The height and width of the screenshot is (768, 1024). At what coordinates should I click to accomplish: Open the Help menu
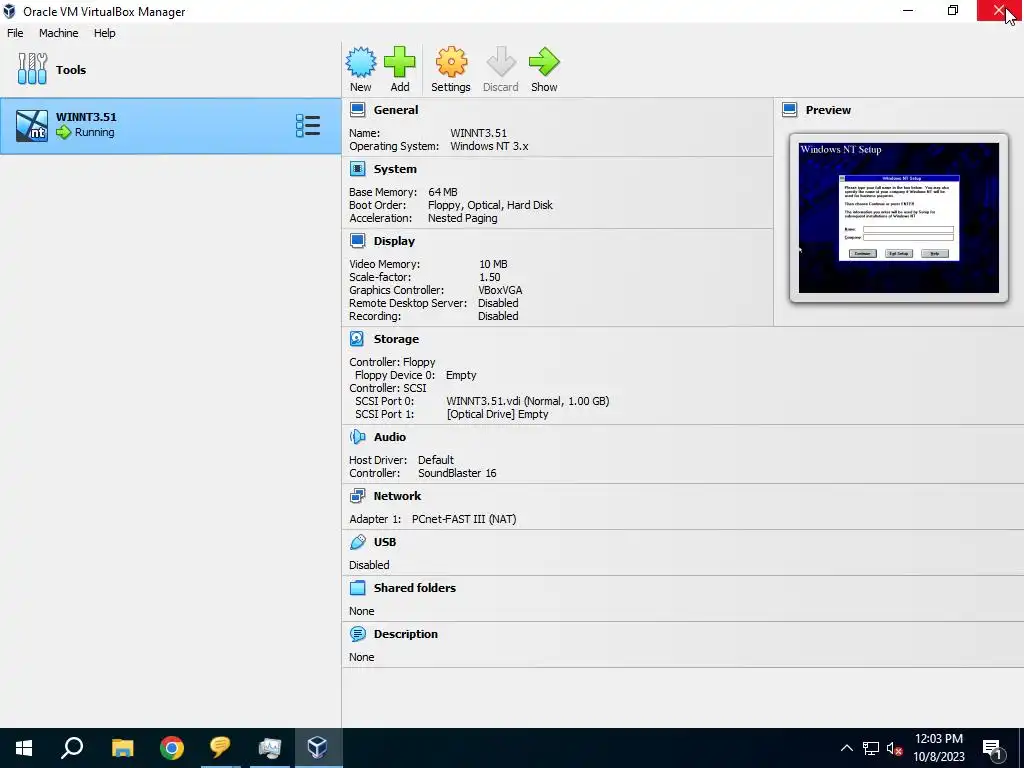104,33
